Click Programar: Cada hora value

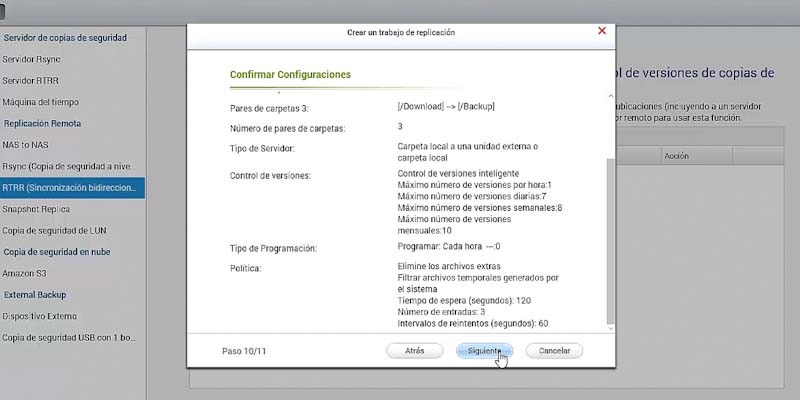449,246
